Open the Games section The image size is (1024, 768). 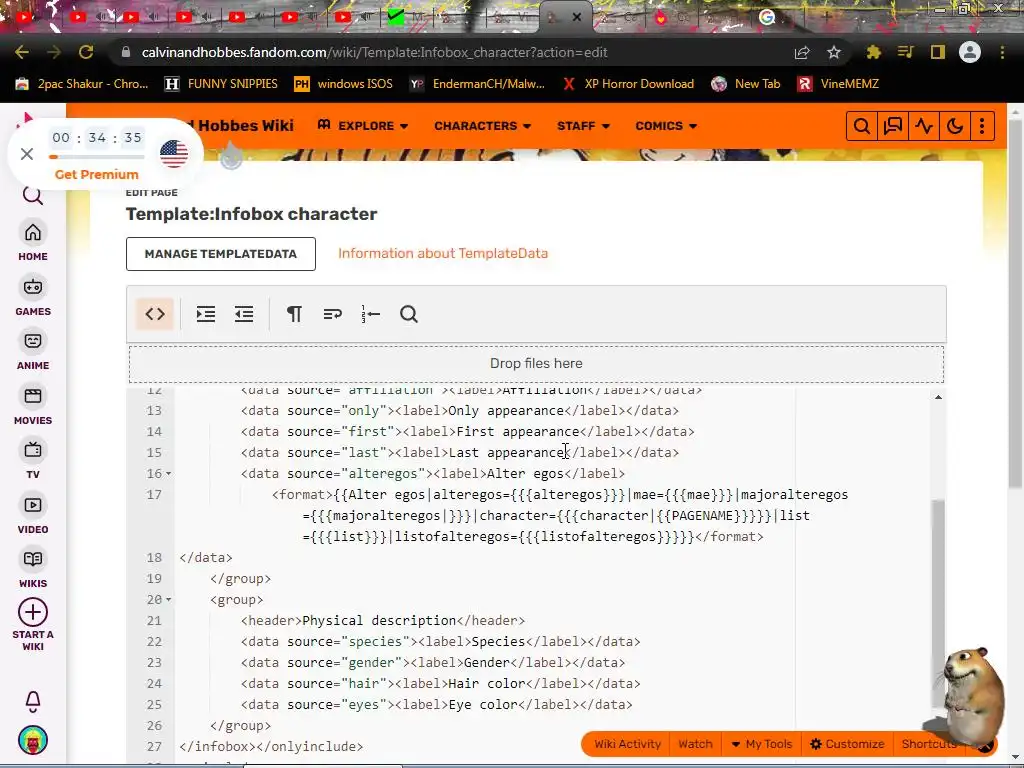tap(33, 296)
